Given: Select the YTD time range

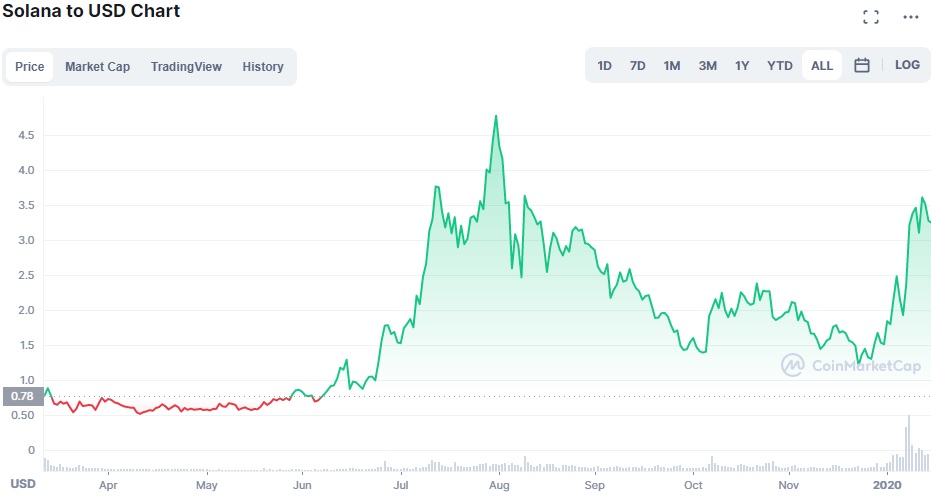Looking at the screenshot, I should [780, 65].
